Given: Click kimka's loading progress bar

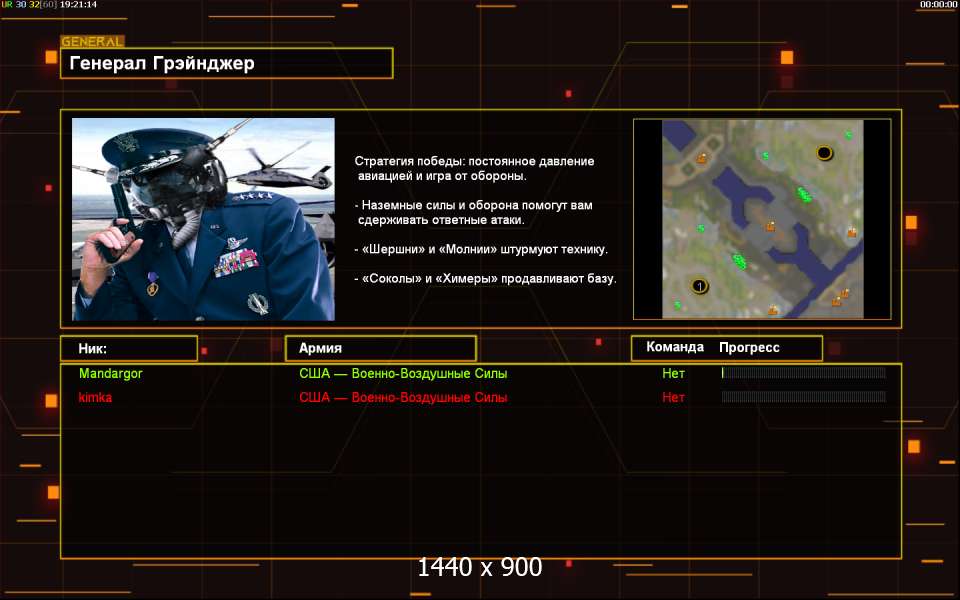Looking at the screenshot, I should coord(803,398).
